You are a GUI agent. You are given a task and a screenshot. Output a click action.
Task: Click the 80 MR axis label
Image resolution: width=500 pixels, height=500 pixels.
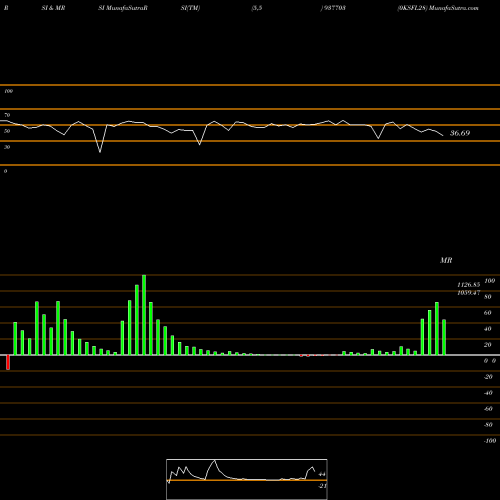(488, 297)
